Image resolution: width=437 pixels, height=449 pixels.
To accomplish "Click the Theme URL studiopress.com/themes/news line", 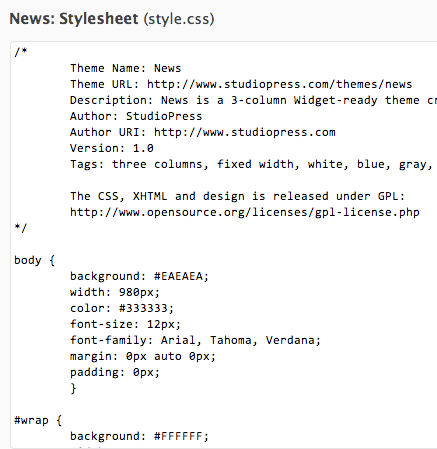I will pos(241,84).
